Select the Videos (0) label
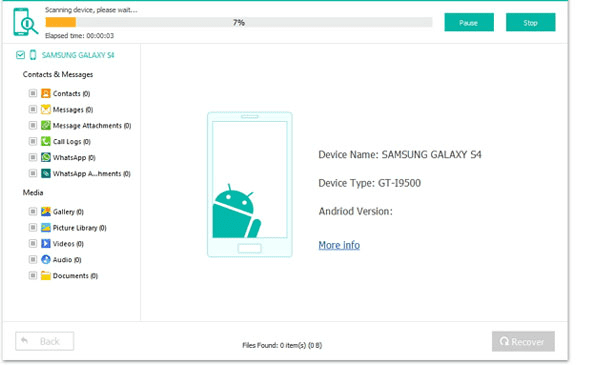This screenshot has width=600, height=365. pyautogui.click(x=68, y=244)
